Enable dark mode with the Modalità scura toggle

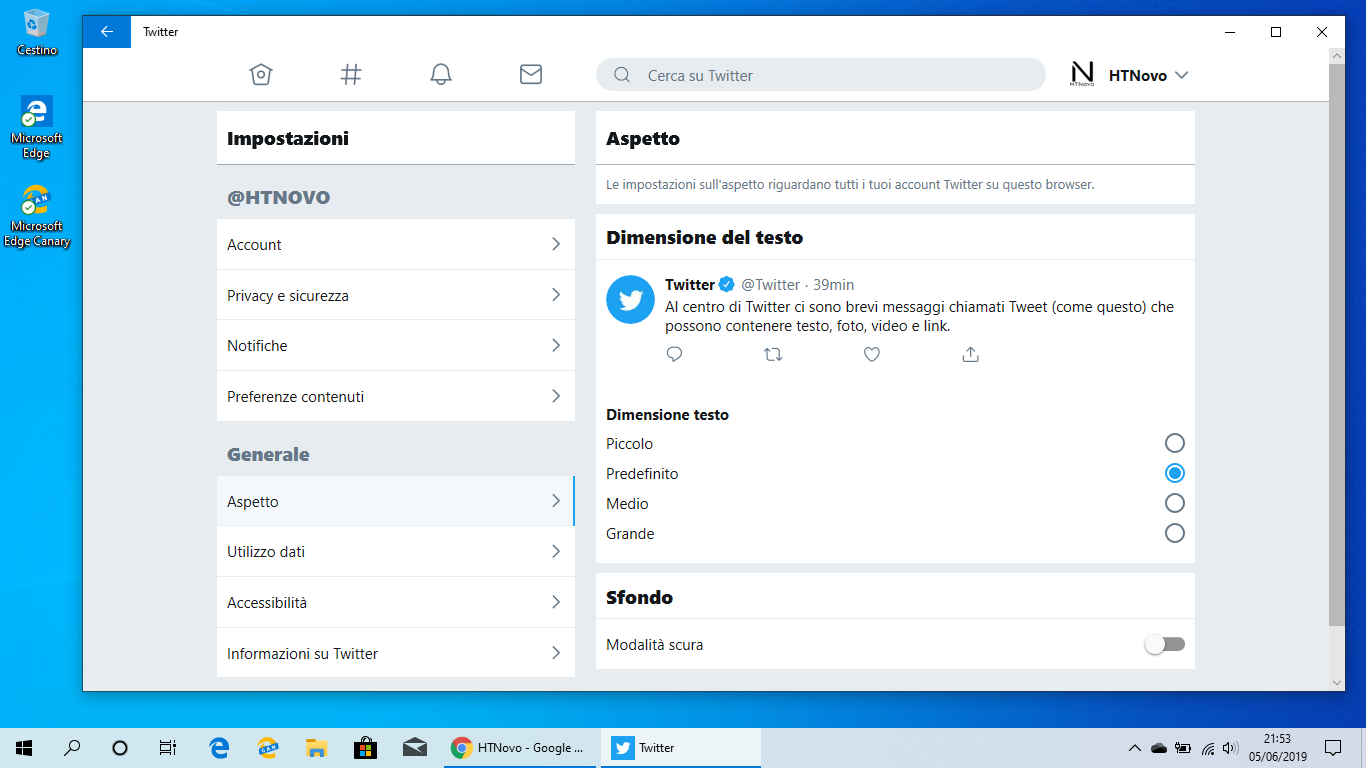[1164, 645]
